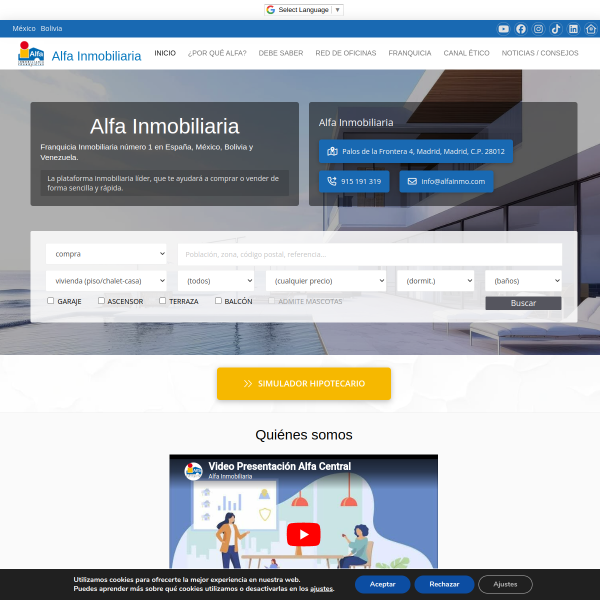Click the envelope icon beside info@alfainmo.com
This screenshot has width=600, height=600.
pos(412,181)
